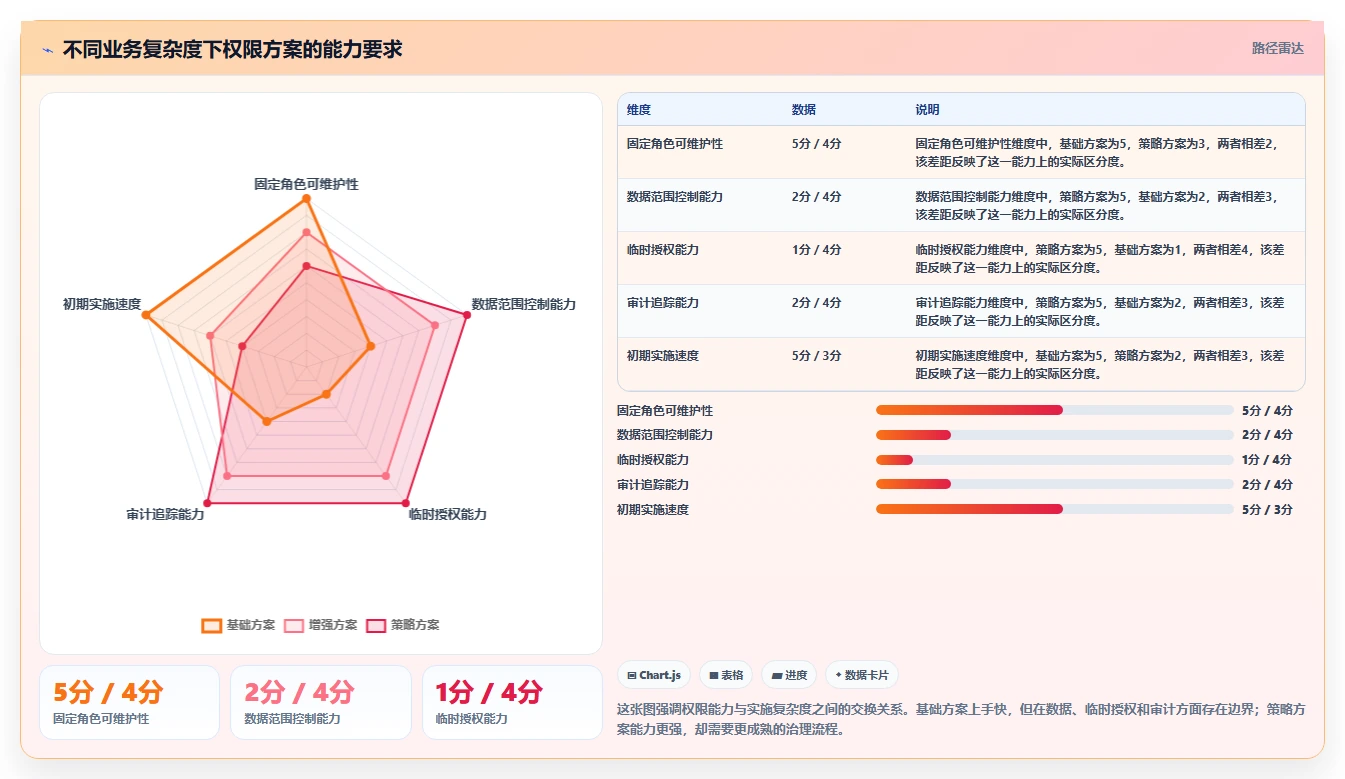Screen dimensions: 1345x779
Task: Click the 数据范围控制能力 radar axis label
Action: click(x=524, y=304)
